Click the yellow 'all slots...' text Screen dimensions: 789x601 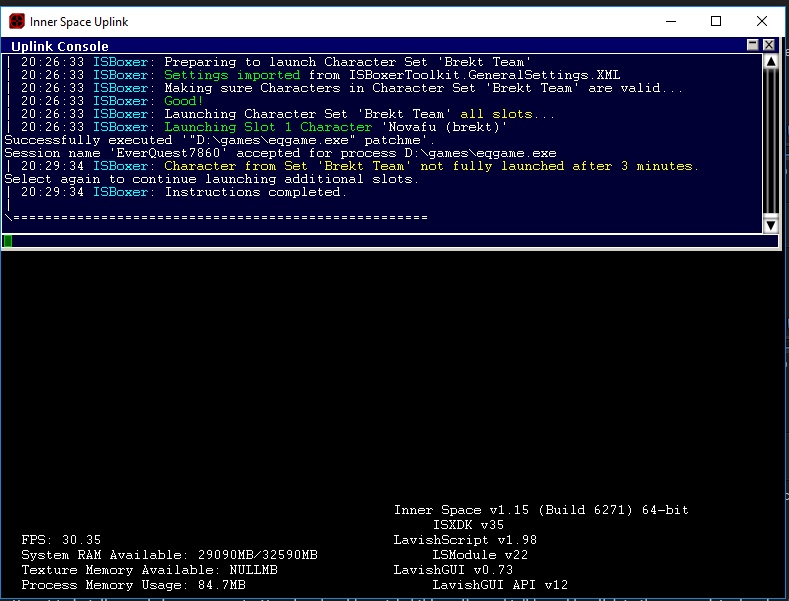[507, 114]
